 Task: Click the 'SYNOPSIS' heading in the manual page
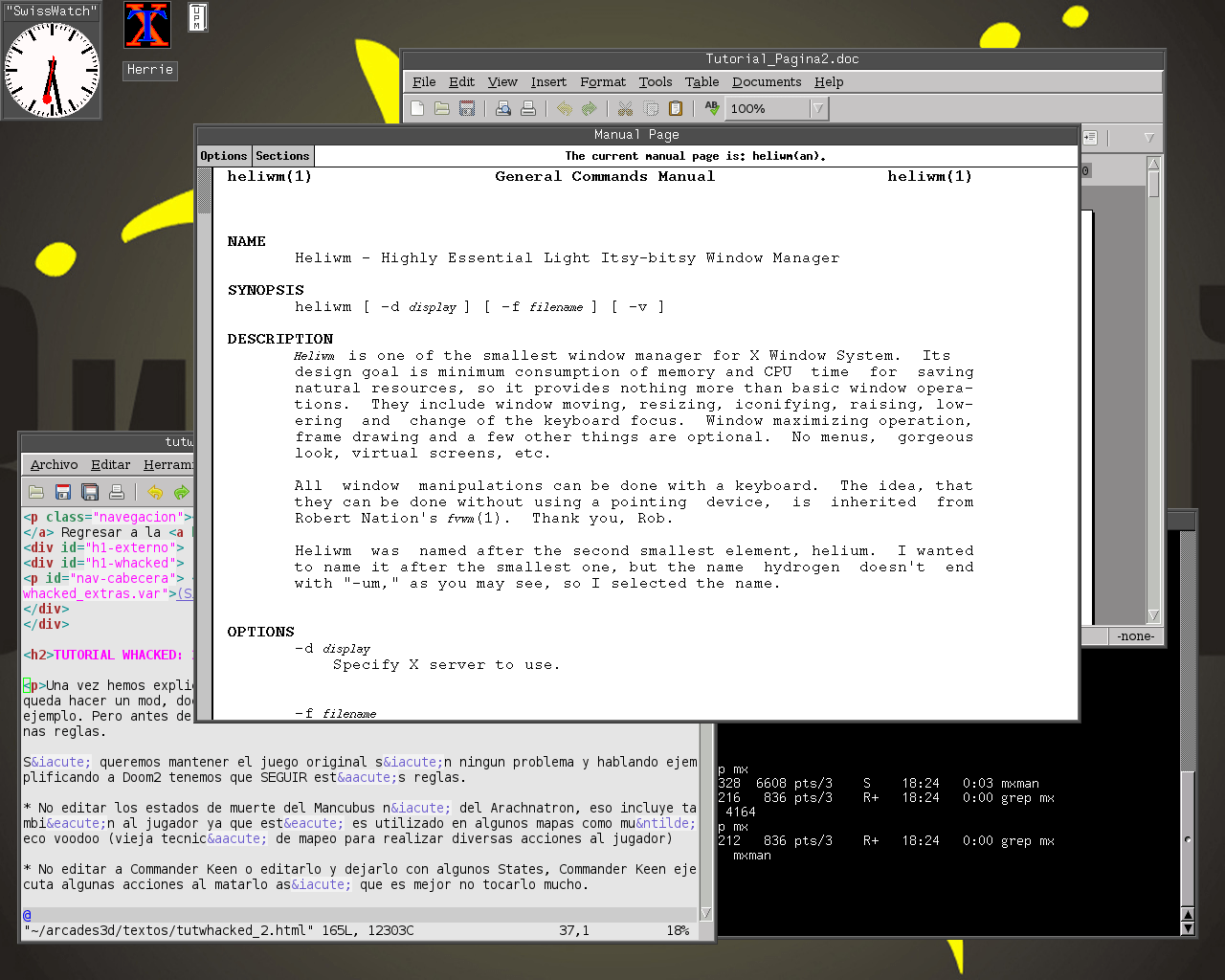(x=265, y=290)
